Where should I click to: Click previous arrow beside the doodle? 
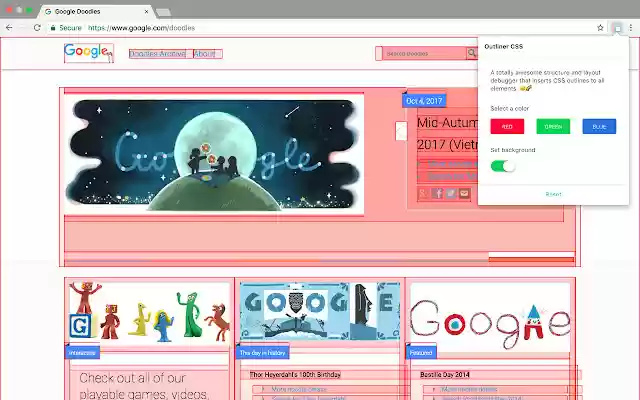401,131
